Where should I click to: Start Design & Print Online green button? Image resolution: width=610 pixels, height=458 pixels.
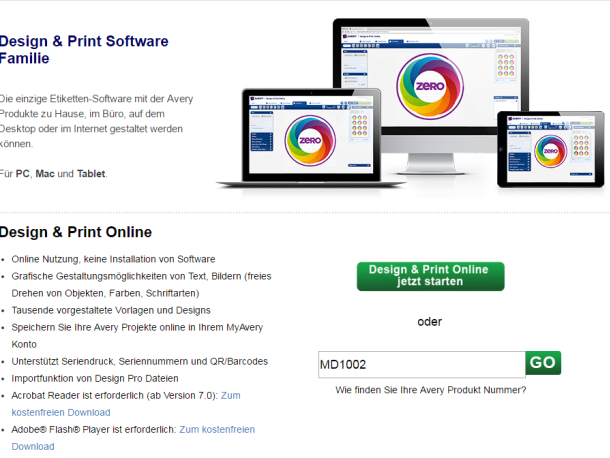click(x=430, y=276)
